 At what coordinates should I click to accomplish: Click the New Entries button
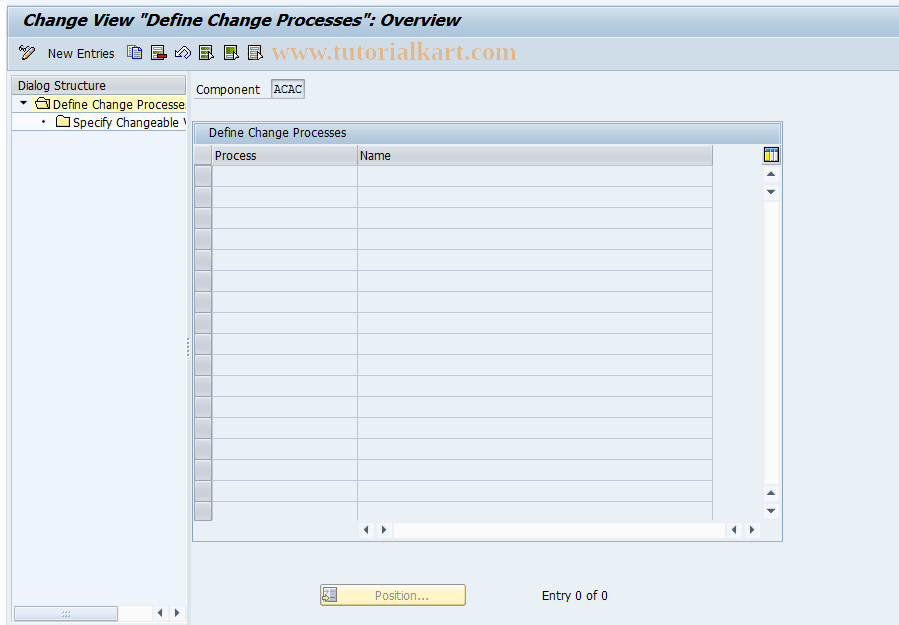tap(81, 53)
